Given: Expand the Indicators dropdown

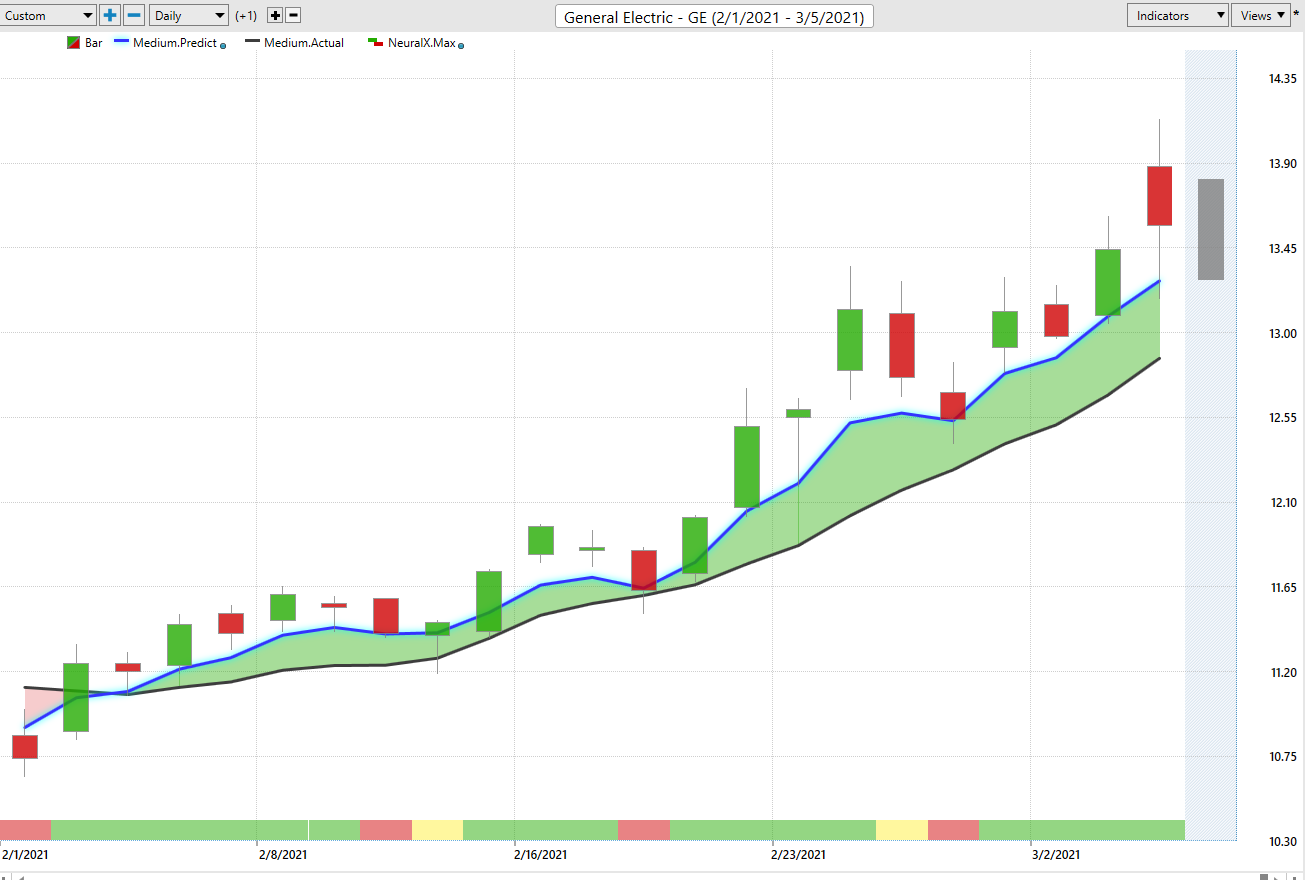Looking at the screenshot, I should click(1178, 16).
